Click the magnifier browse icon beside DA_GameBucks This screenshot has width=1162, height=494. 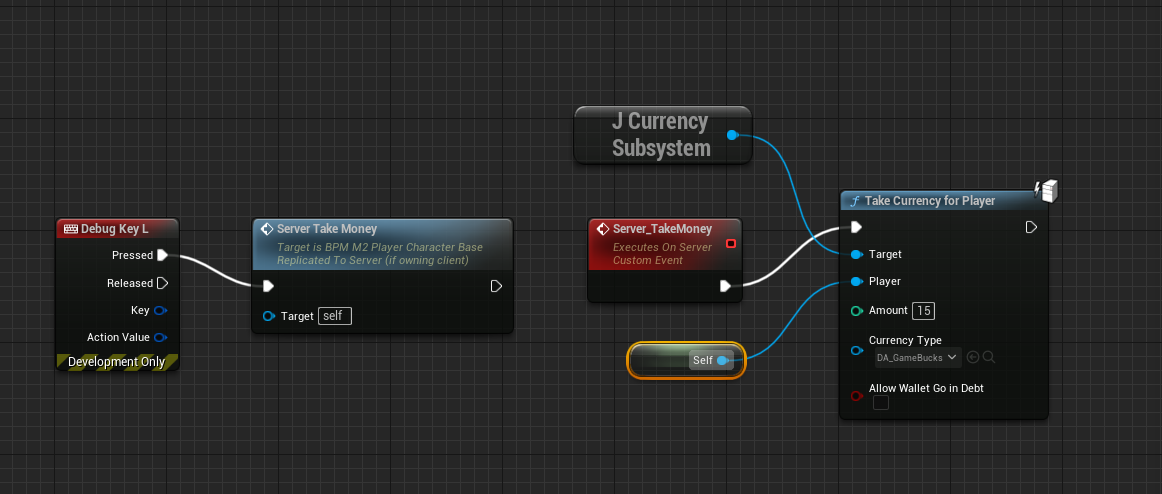[989, 357]
